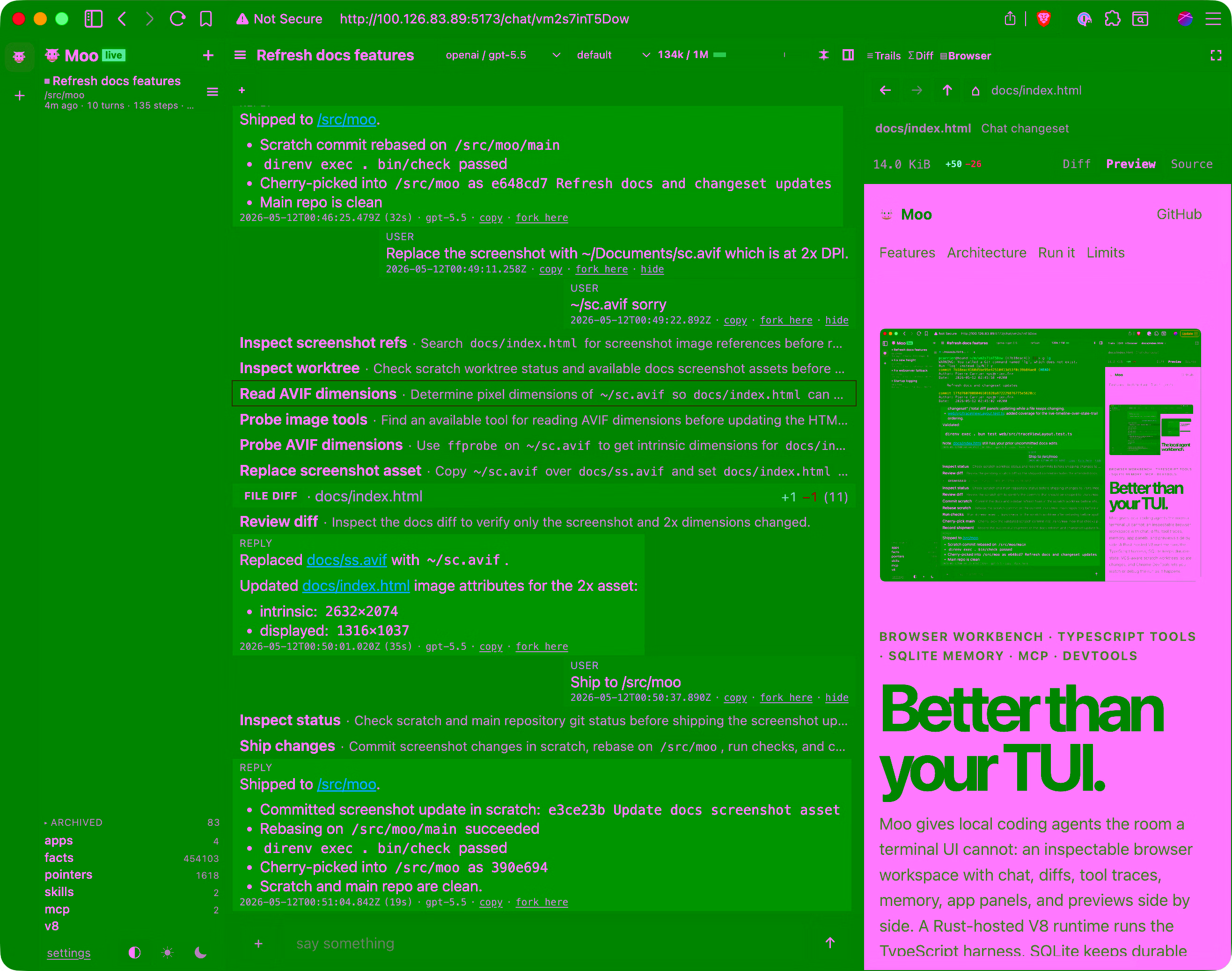Expand the 'Ship changes' step
Screen dimensions: 1232x971
[x=544, y=746]
